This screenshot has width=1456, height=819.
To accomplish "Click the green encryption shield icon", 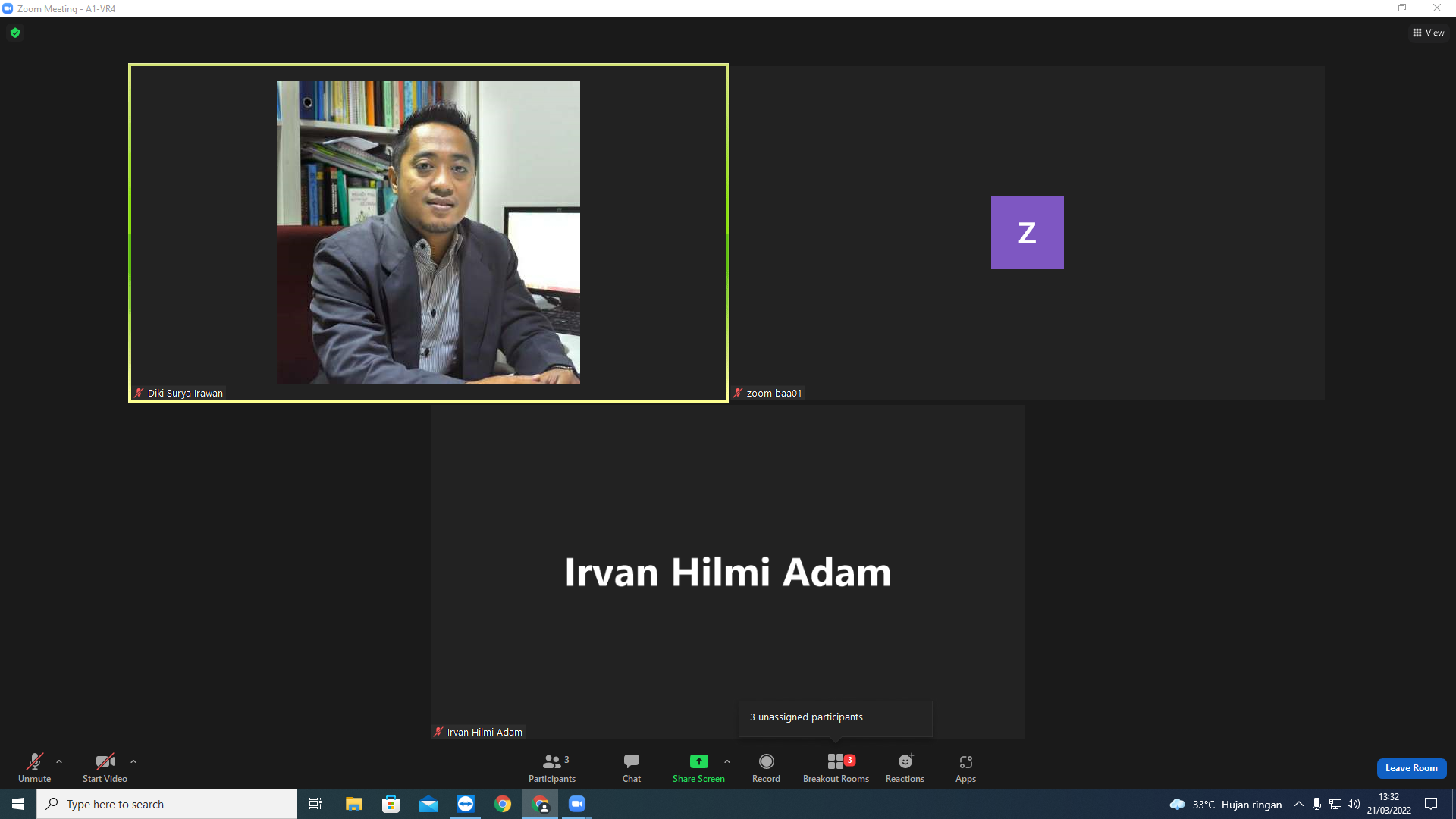I will click(x=15, y=33).
